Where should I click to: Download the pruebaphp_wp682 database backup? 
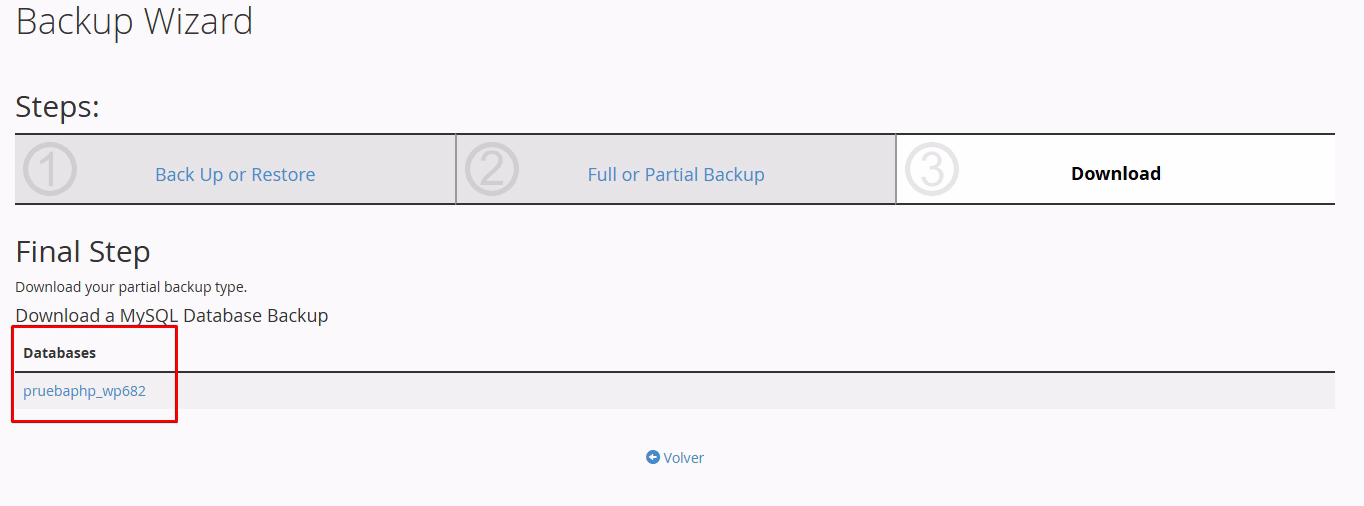[x=85, y=391]
